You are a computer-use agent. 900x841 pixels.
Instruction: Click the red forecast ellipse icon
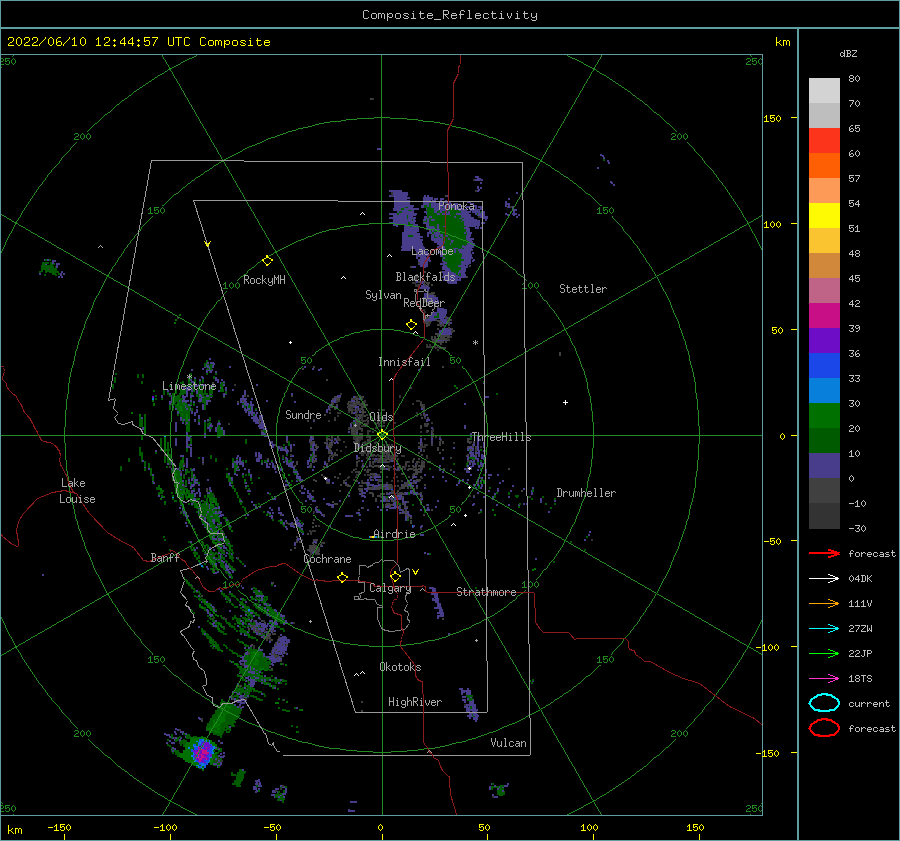point(824,728)
